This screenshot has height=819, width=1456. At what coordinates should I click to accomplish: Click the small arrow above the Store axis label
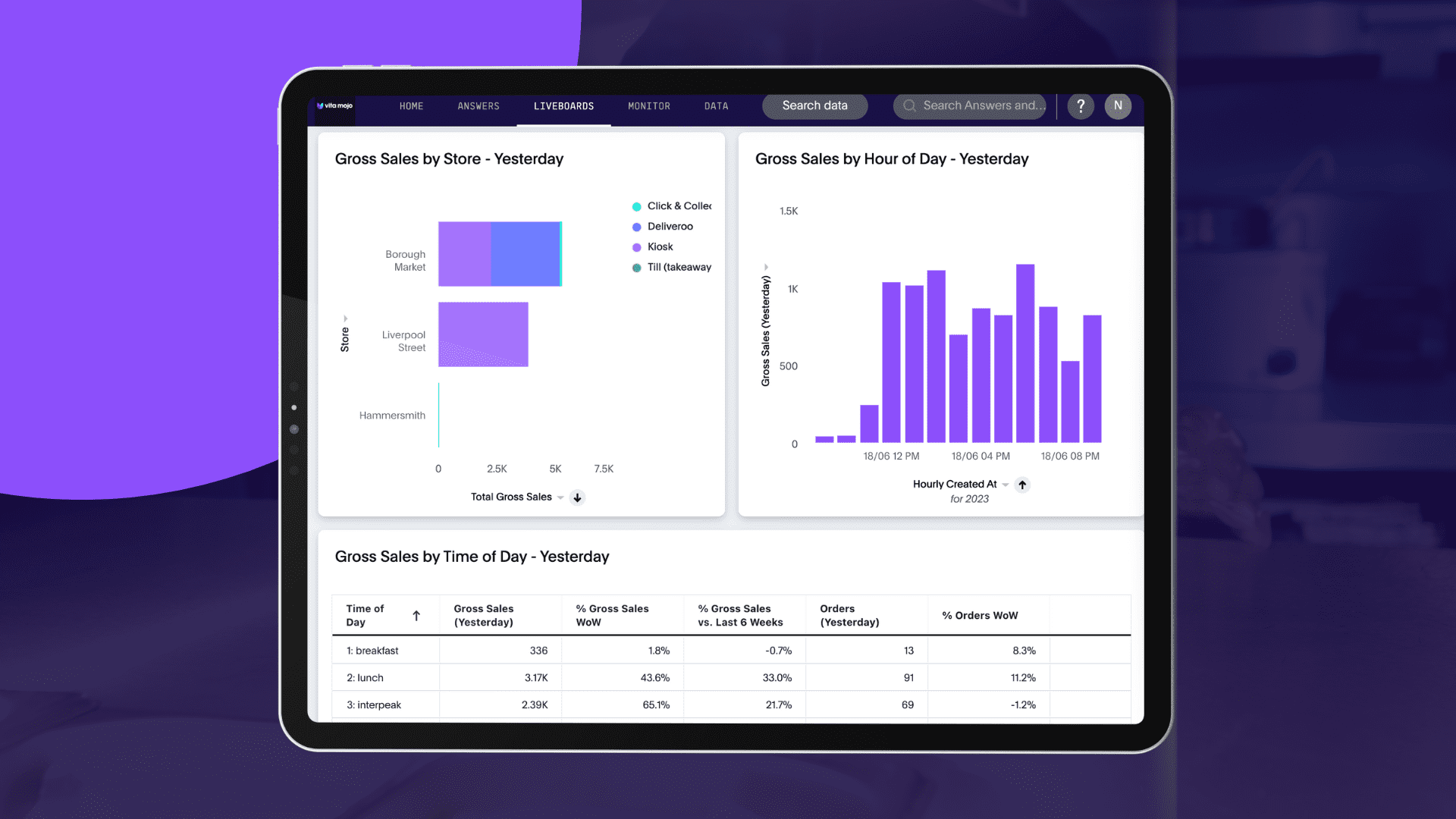(x=346, y=318)
